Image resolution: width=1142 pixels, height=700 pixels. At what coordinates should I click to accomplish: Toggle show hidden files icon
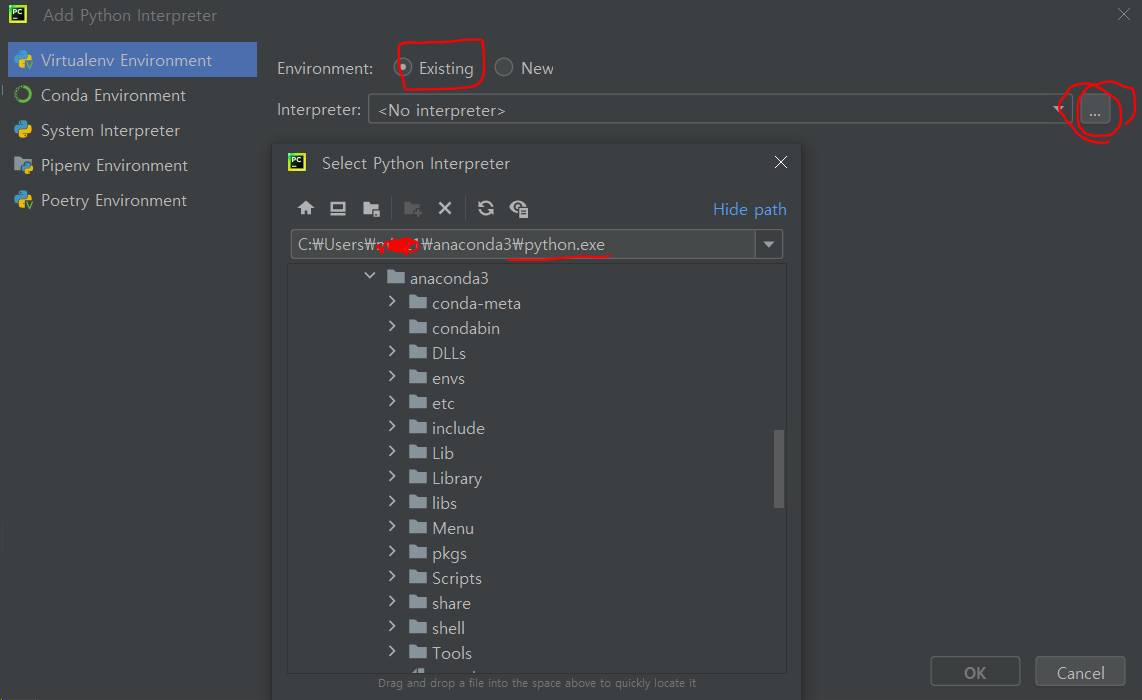click(519, 209)
